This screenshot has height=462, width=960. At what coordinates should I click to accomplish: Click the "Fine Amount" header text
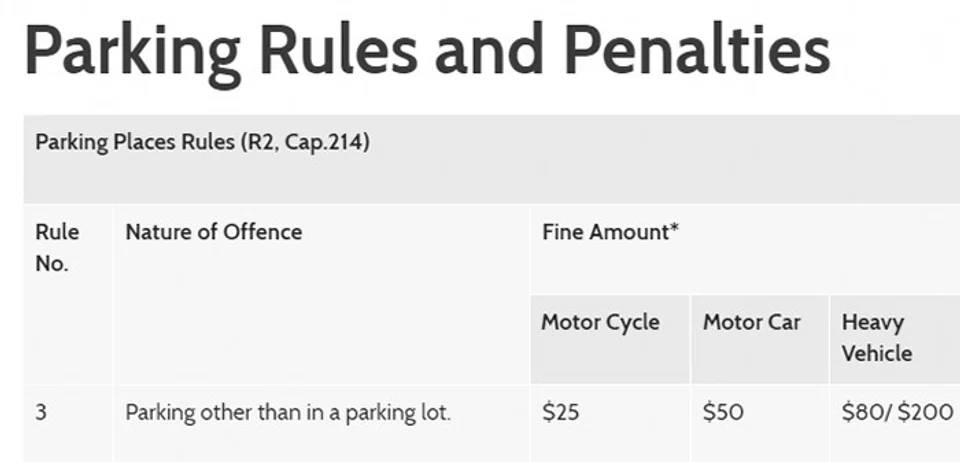[605, 232]
